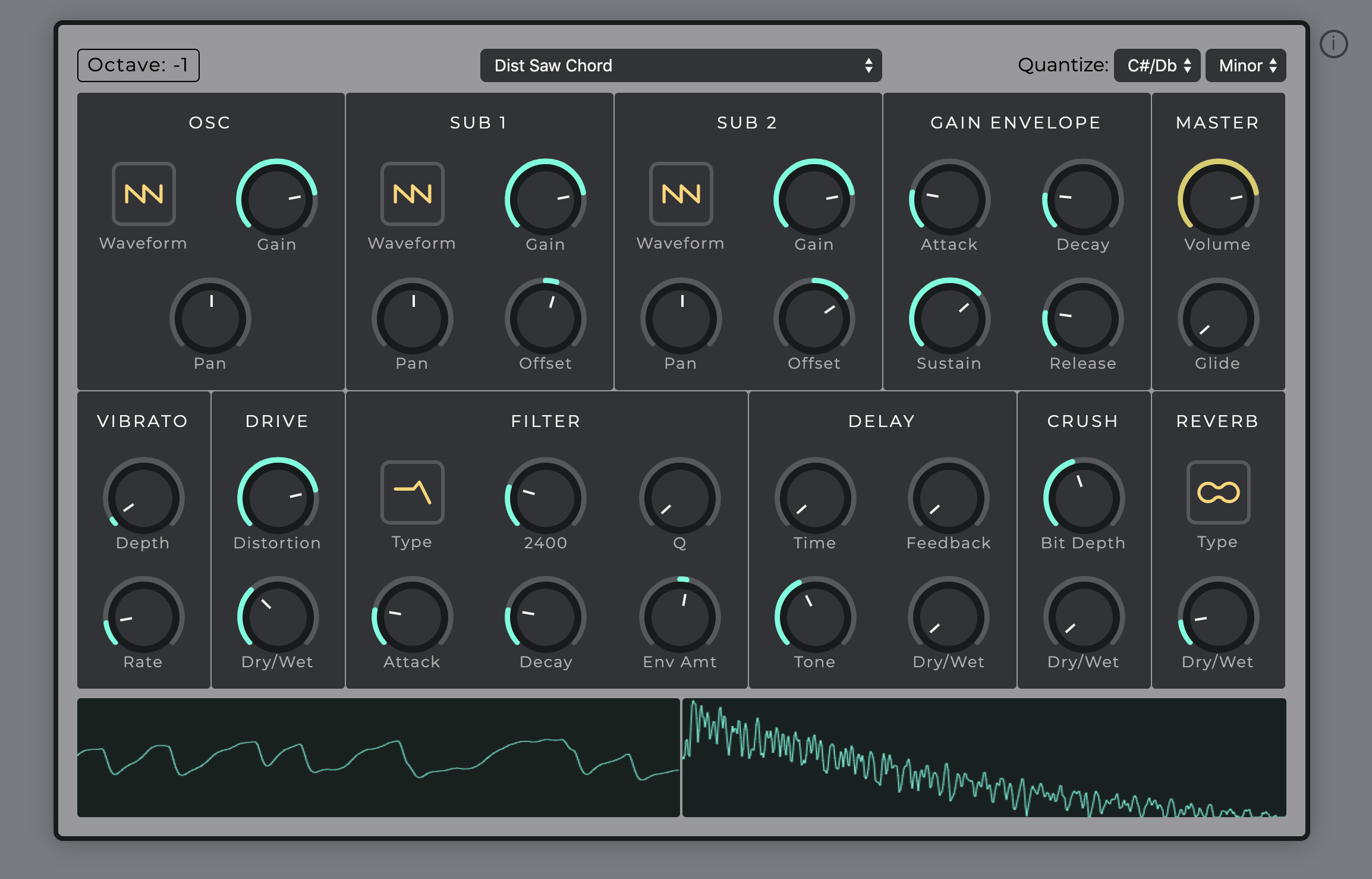Click the Filter Type shape icon
1372x879 pixels.
(x=412, y=492)
